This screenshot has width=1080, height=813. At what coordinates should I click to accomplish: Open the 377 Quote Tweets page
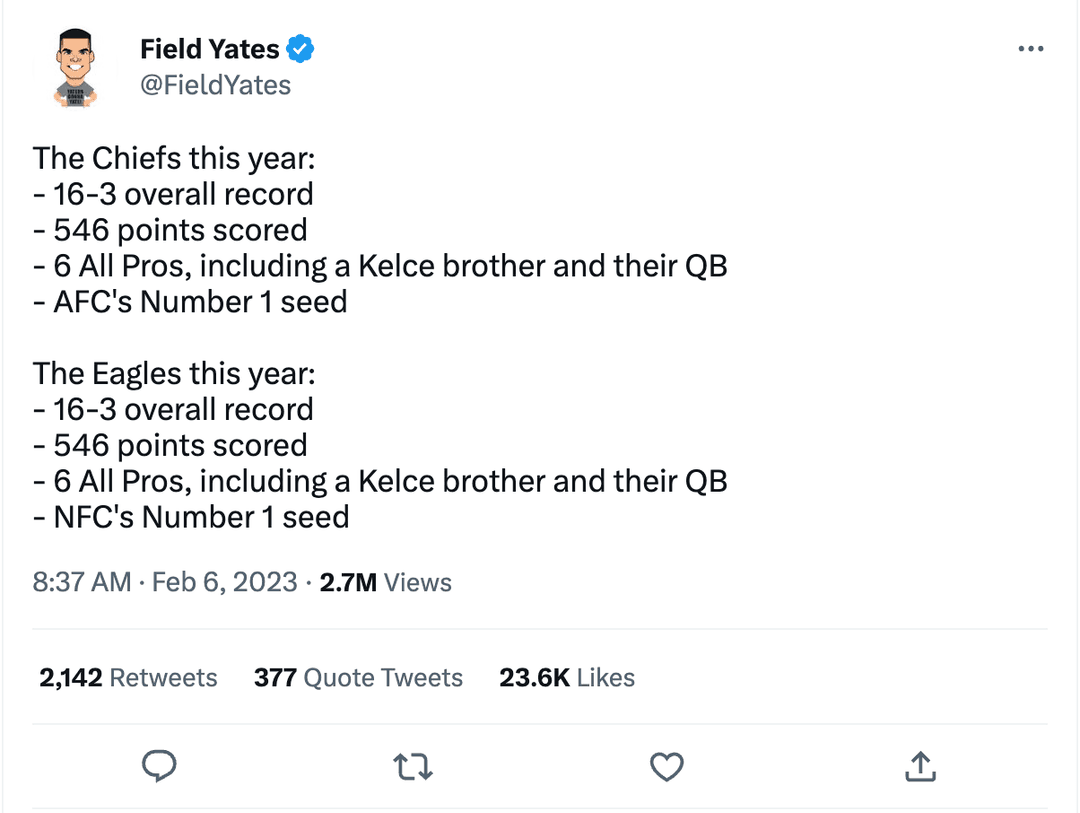click(x=358, y=677)
